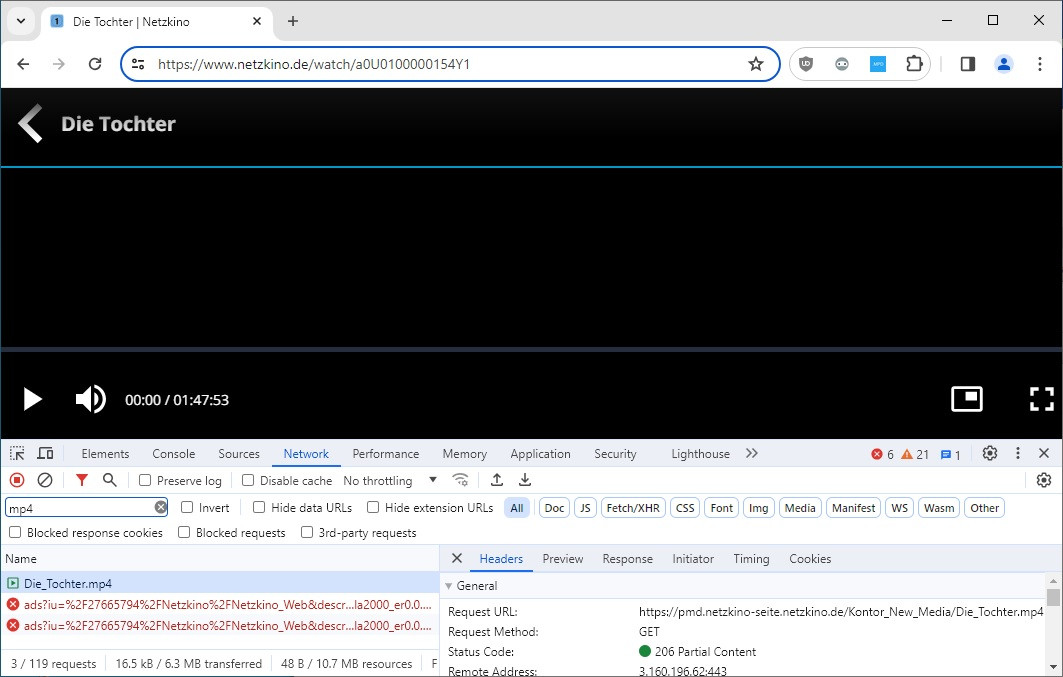1063x677 pixels.
Task: Tick the Hide data URLs checkbox
Action: (259, 508)
